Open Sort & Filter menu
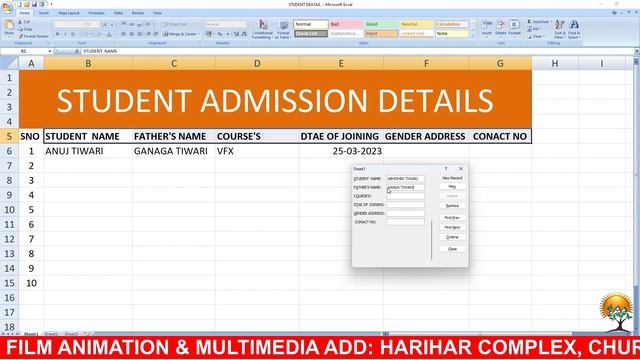Image resolution: width=640 pixels, height=360 pixels. tap(560, 29)
